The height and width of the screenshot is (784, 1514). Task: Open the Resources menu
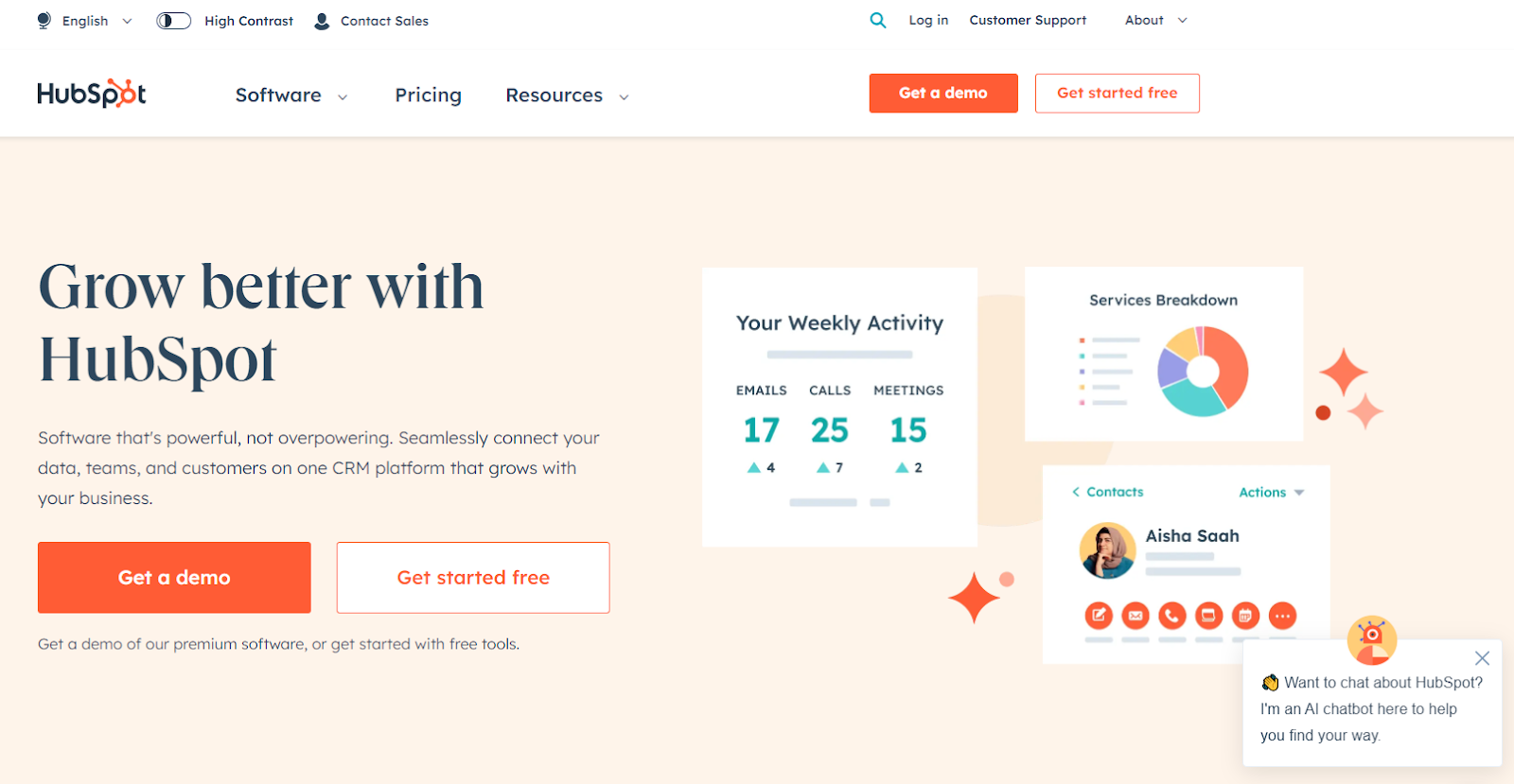567,96
